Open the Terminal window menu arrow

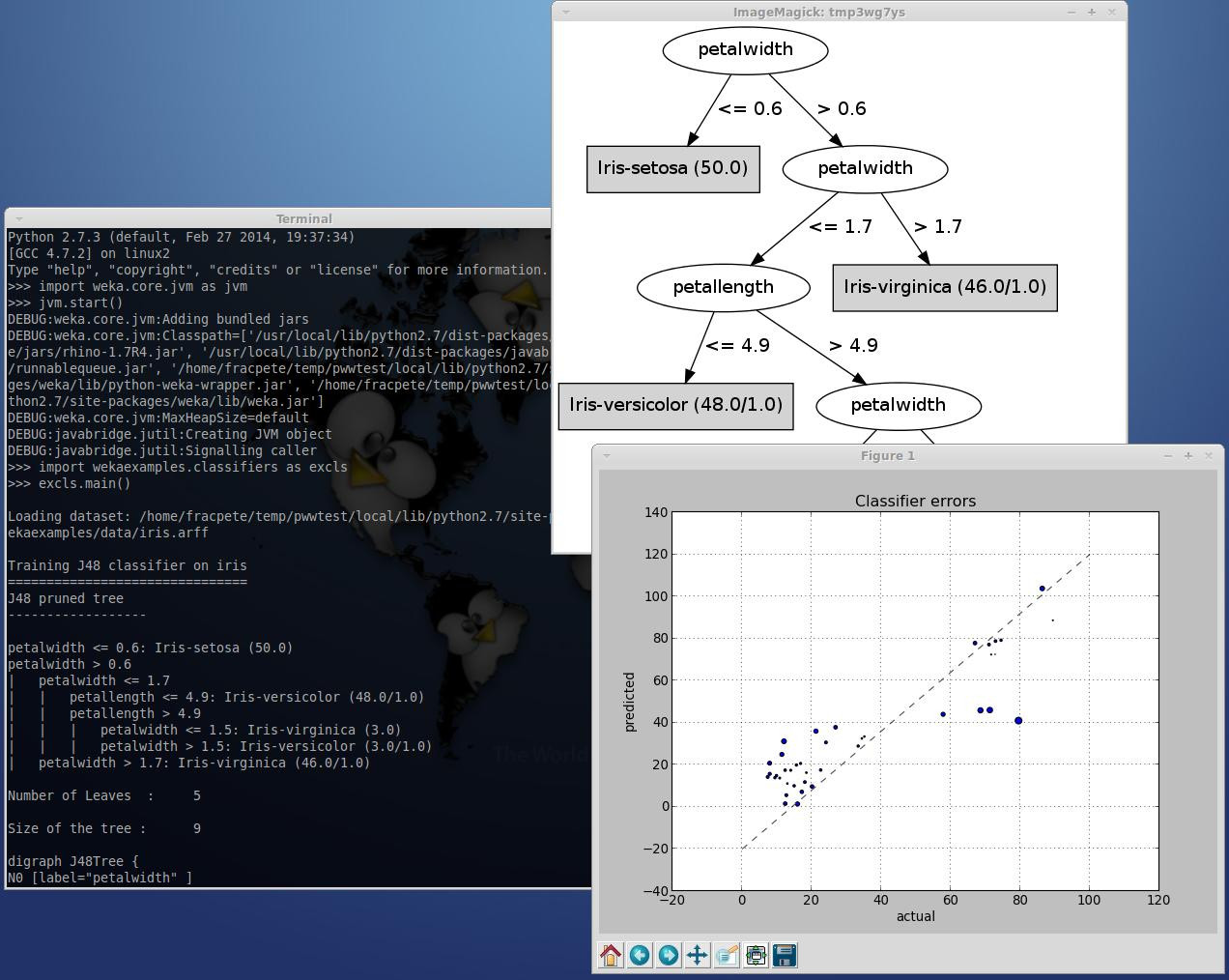(x=19, y=219)
